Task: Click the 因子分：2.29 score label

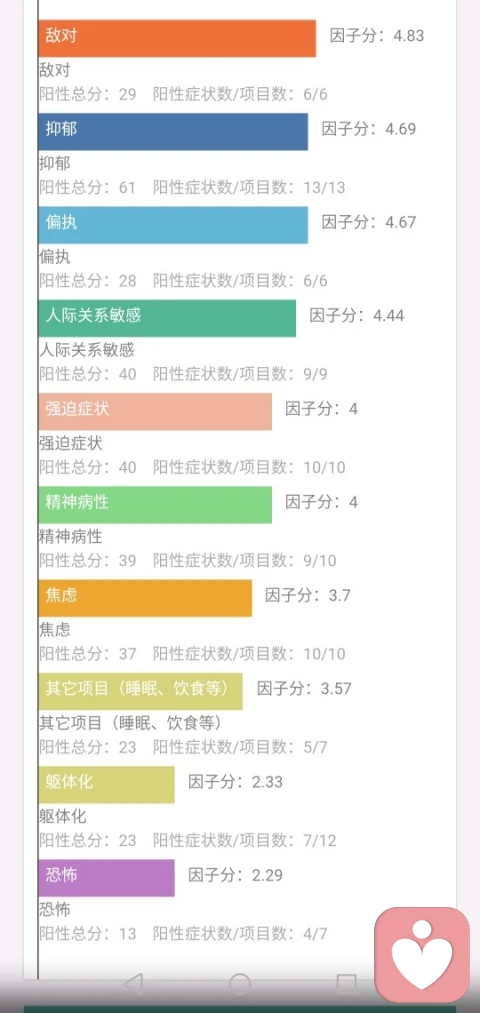Action: coord(235,875)
